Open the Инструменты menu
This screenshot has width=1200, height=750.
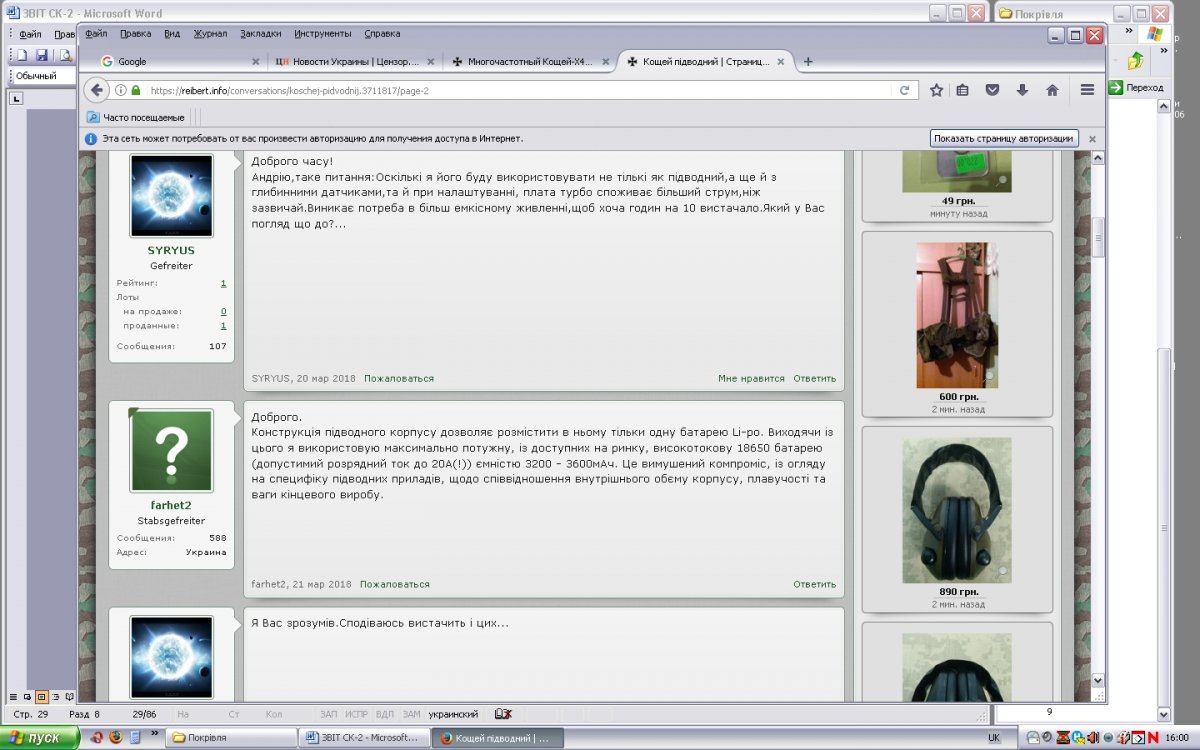click(323, 33)
